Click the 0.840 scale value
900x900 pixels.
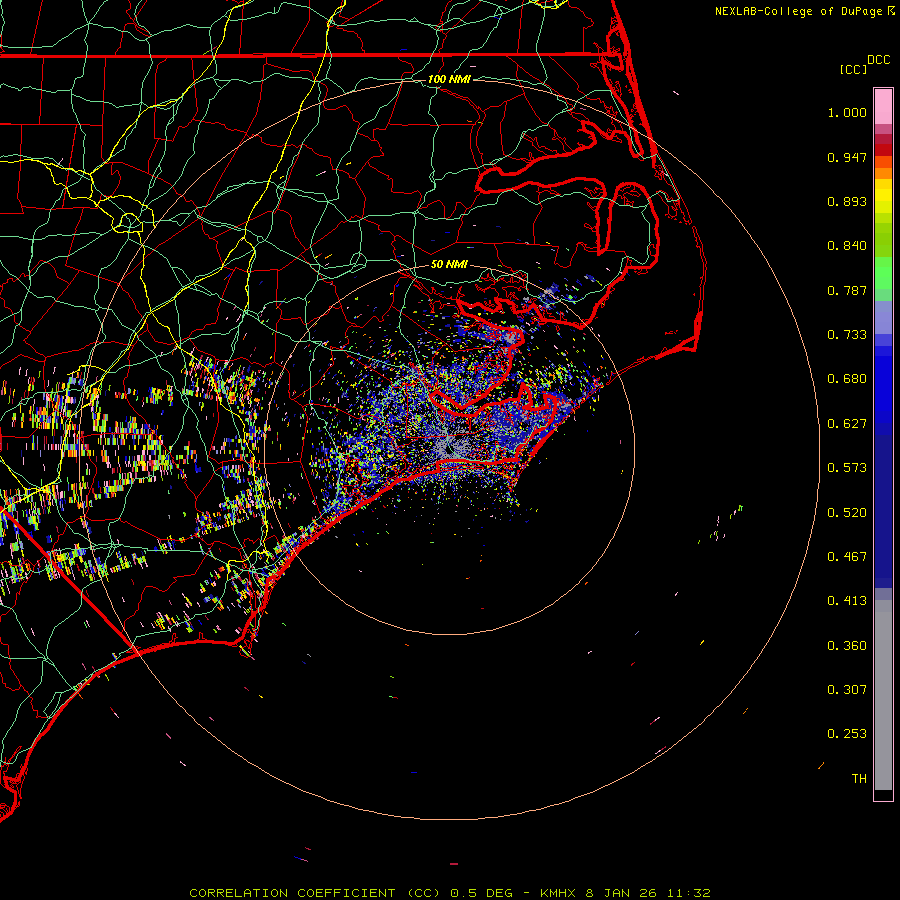pos(847,246)
